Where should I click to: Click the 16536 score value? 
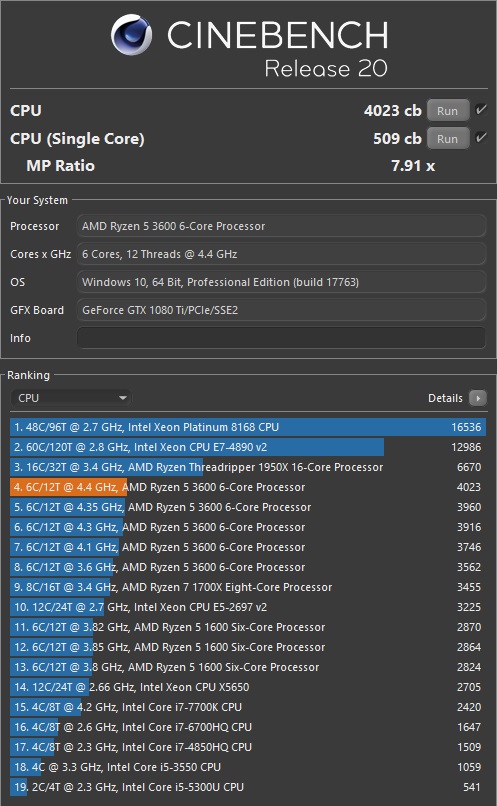pyautogui.click(x=466, y=427)
